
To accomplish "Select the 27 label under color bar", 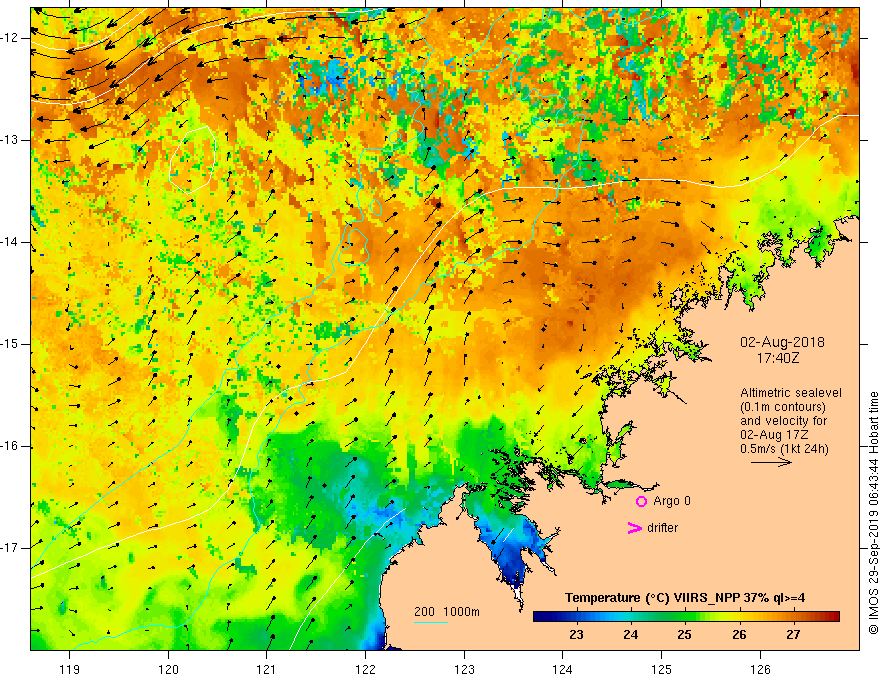I will 792,635.
